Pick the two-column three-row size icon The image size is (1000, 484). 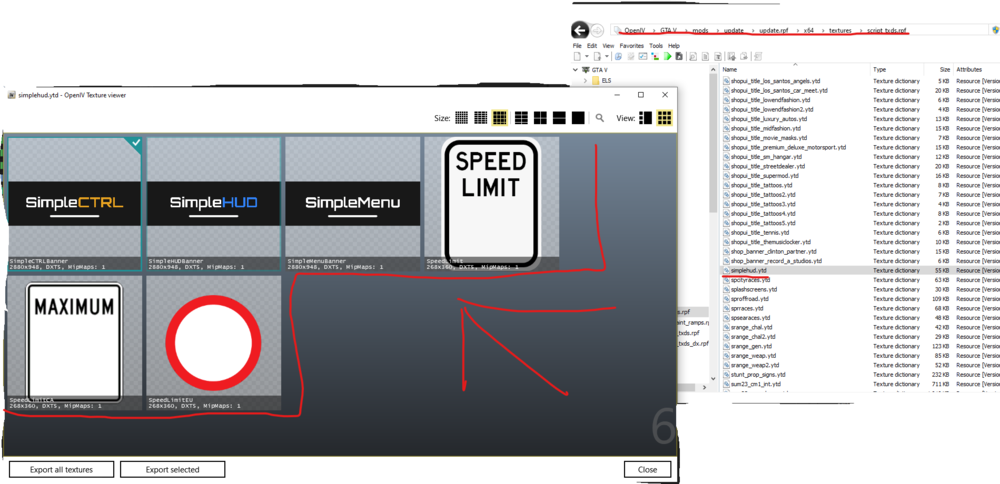(x=522, y=117)
